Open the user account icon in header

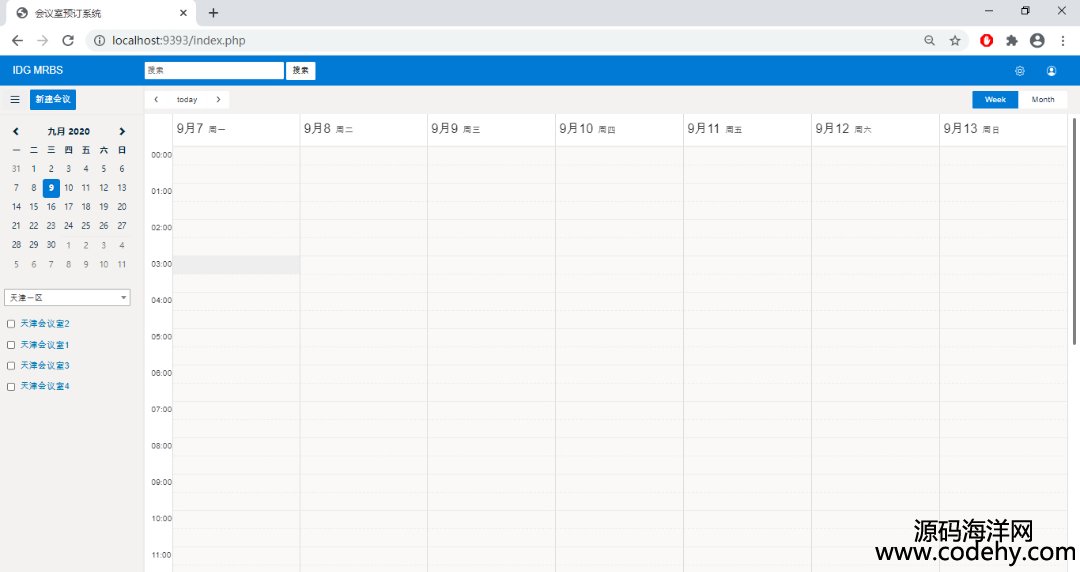(1051, 71)
